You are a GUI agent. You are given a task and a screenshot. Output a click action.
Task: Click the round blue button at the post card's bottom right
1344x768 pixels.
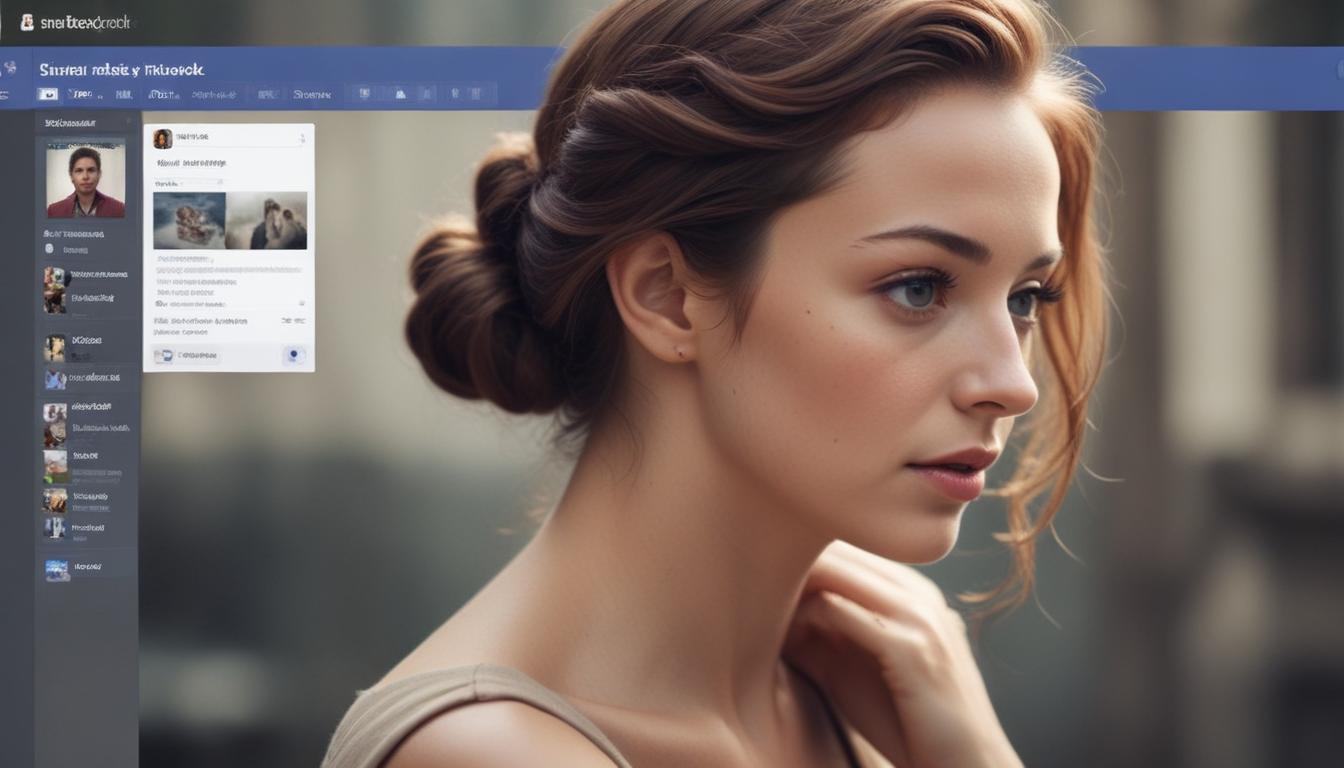tap(293, 355)
